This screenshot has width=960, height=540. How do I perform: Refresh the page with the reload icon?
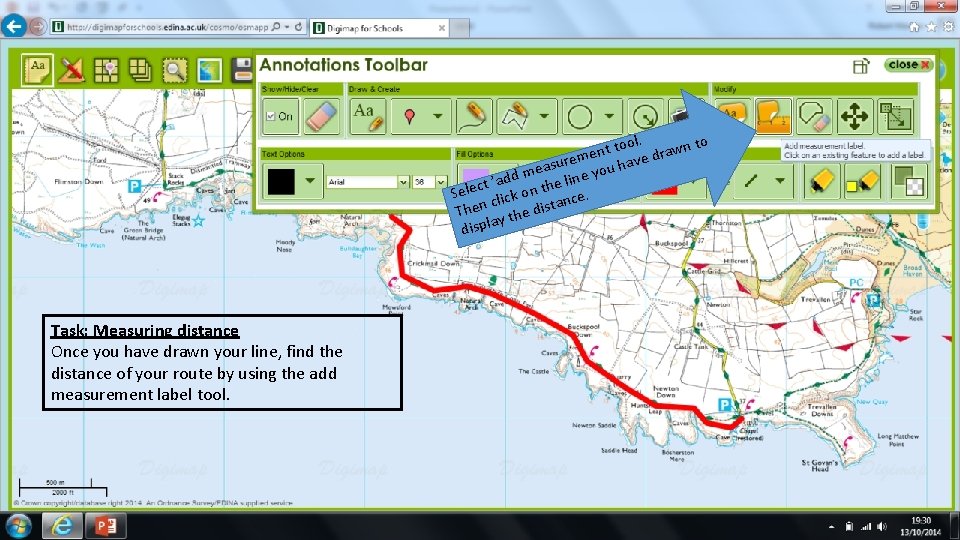pos(299,27)
